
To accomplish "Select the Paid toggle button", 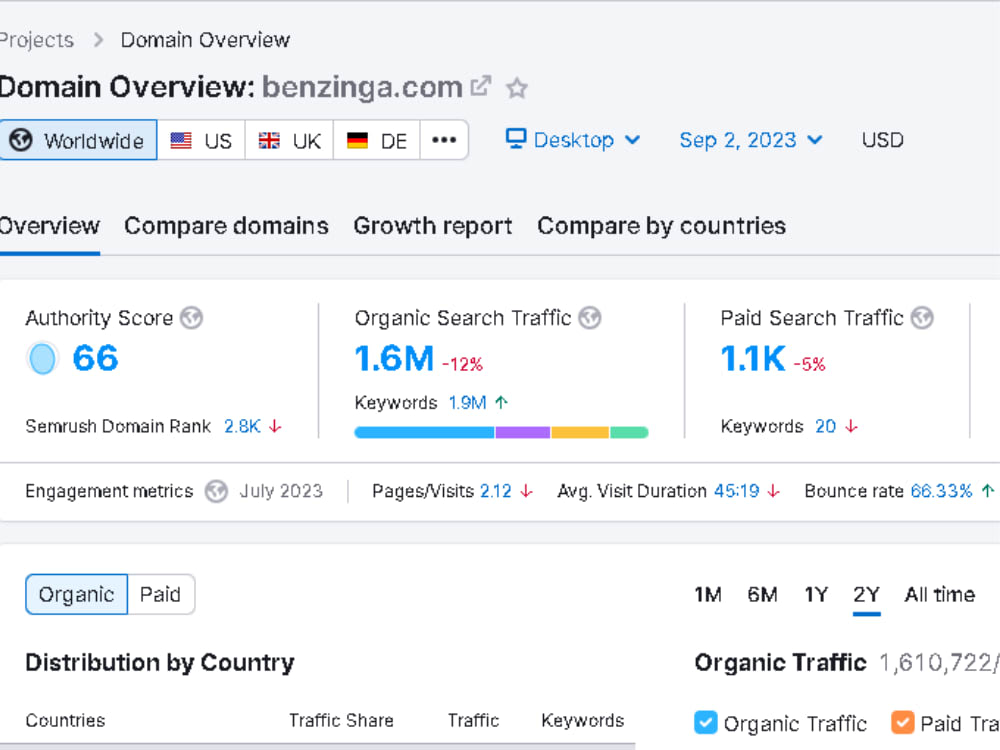I will [x=161, y=594].
